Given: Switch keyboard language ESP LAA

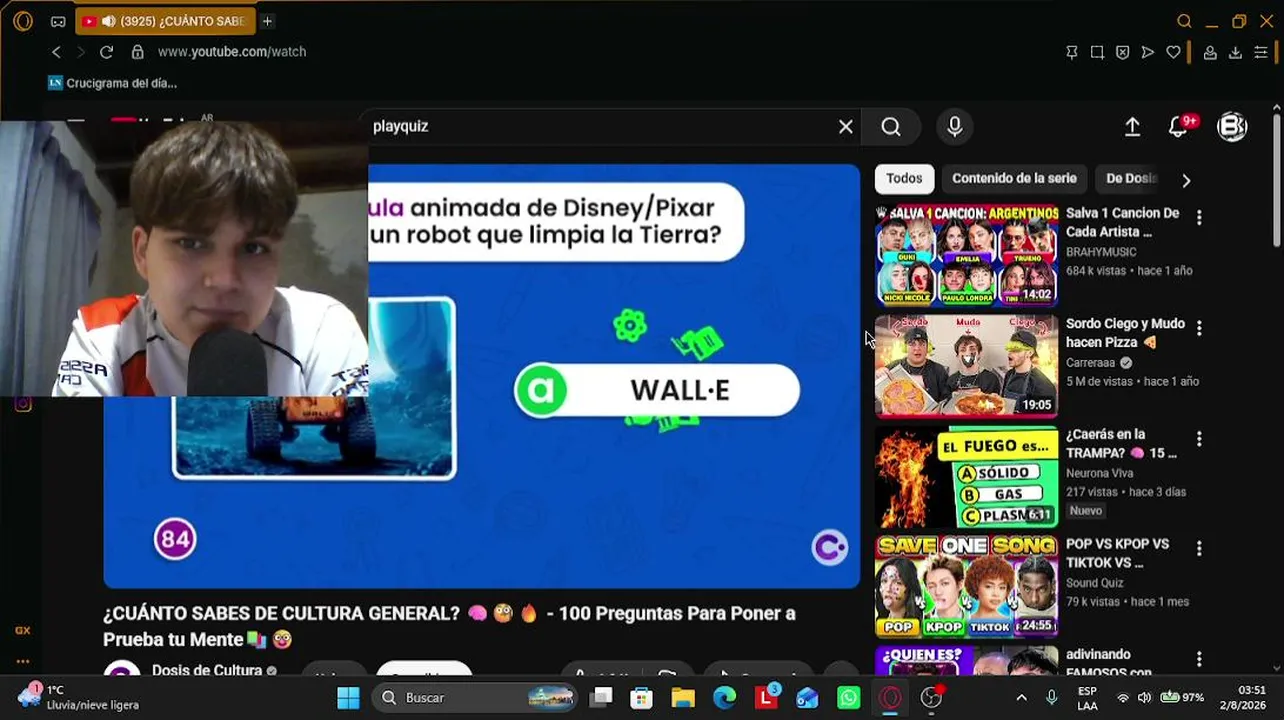Looking at the screenshot, I should tap(1087, 698).
